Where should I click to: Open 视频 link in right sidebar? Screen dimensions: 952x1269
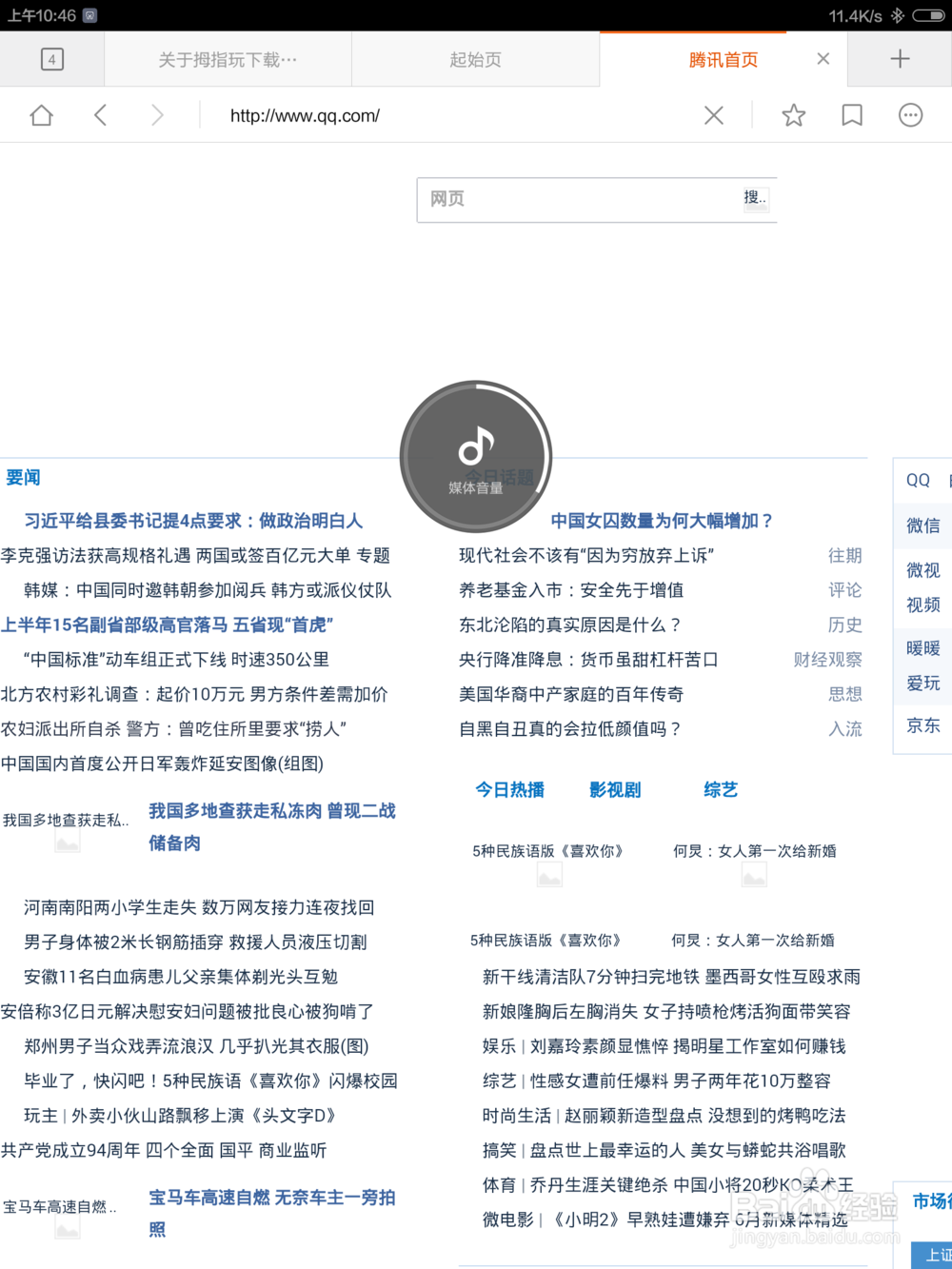(923, 605)
